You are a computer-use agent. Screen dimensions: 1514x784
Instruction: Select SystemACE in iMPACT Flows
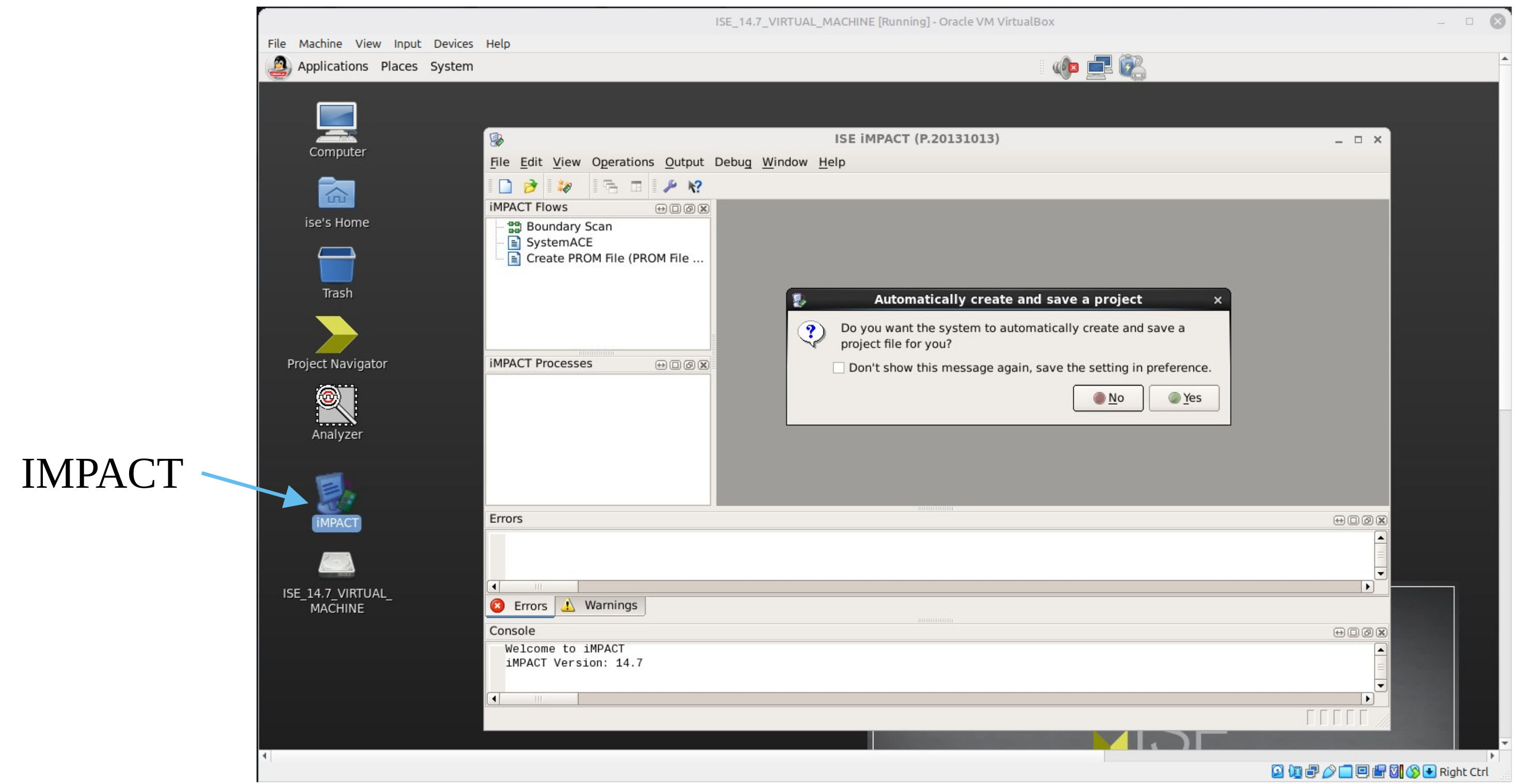coord(559,242)
